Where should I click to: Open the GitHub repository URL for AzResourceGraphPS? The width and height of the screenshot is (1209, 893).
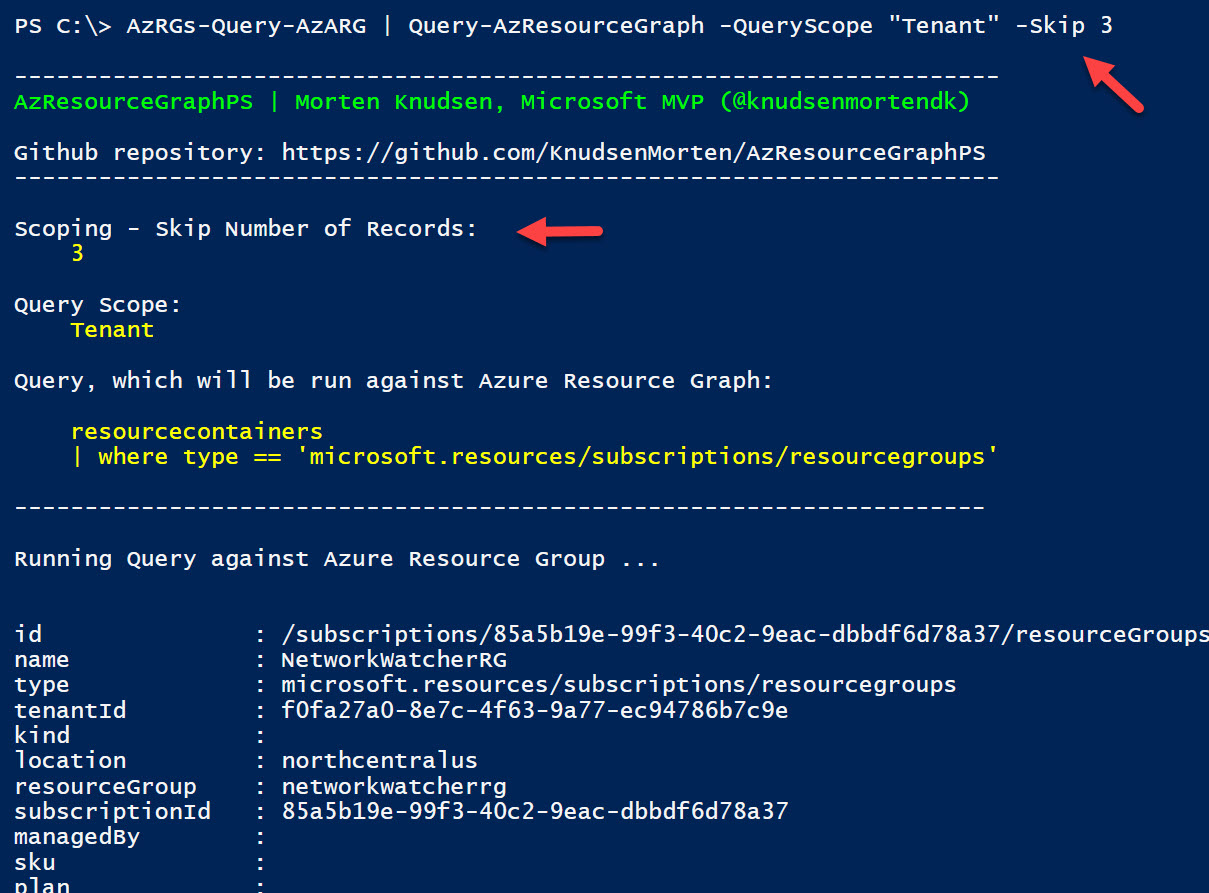[633, 153]
